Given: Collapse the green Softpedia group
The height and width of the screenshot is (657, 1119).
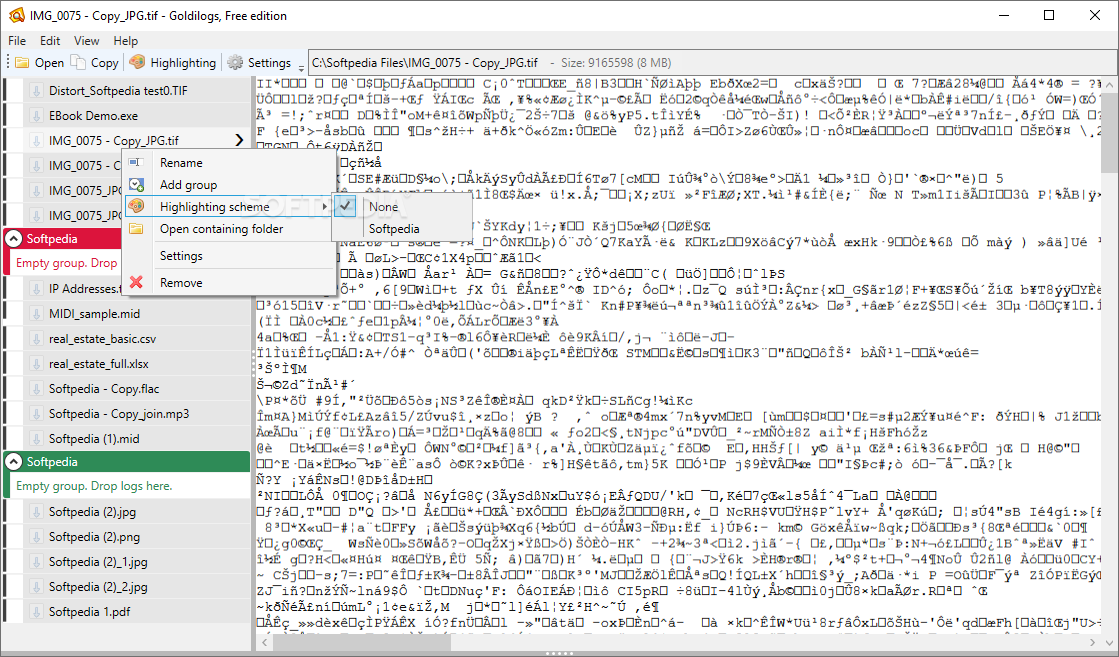Looking at the screenshot, I should 14,462.
